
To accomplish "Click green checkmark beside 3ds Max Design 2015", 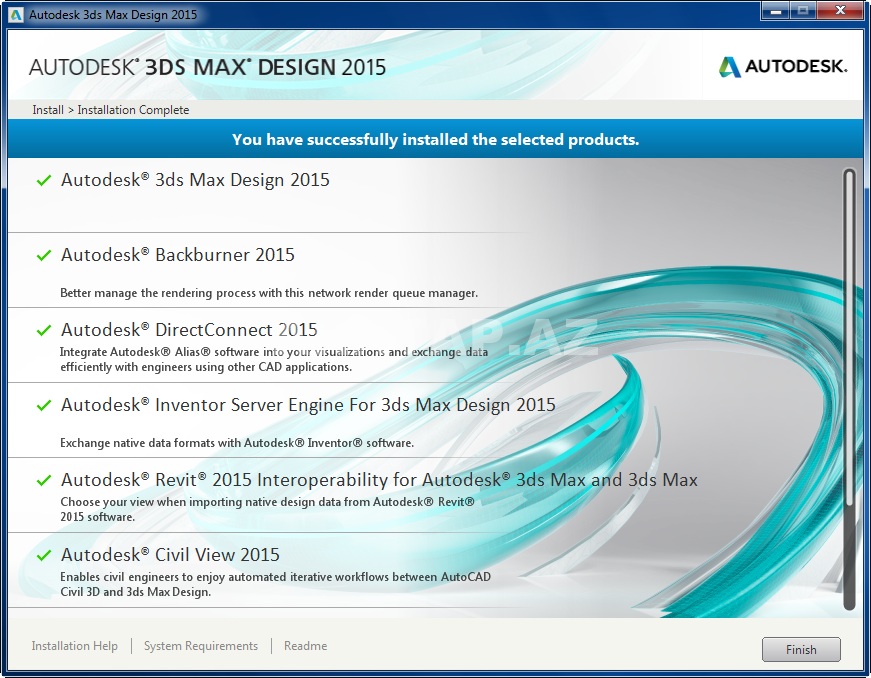I will [x=44, y=180].
